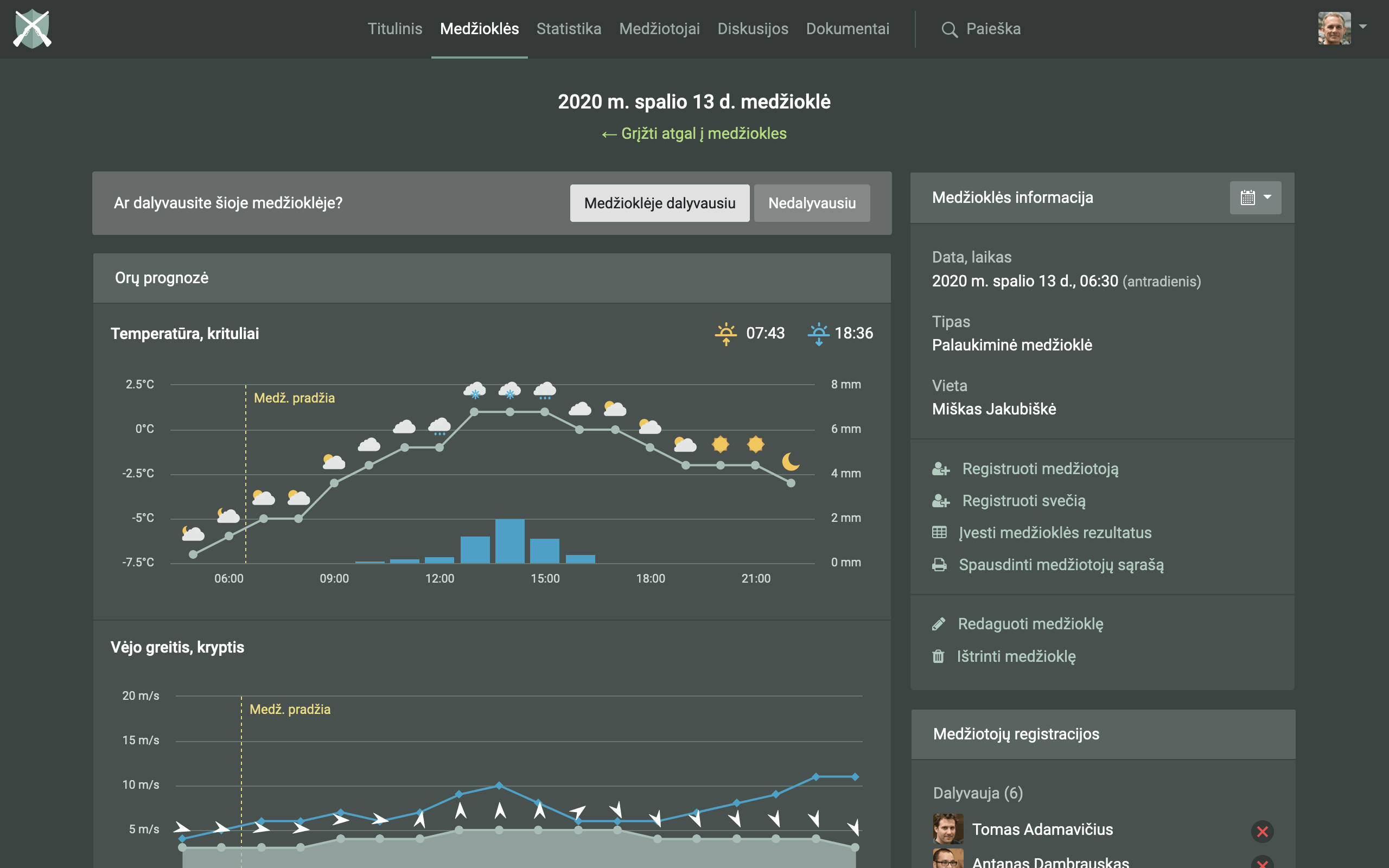
Task: Click the table icon for entering results
Action: [x=940, y=533]
